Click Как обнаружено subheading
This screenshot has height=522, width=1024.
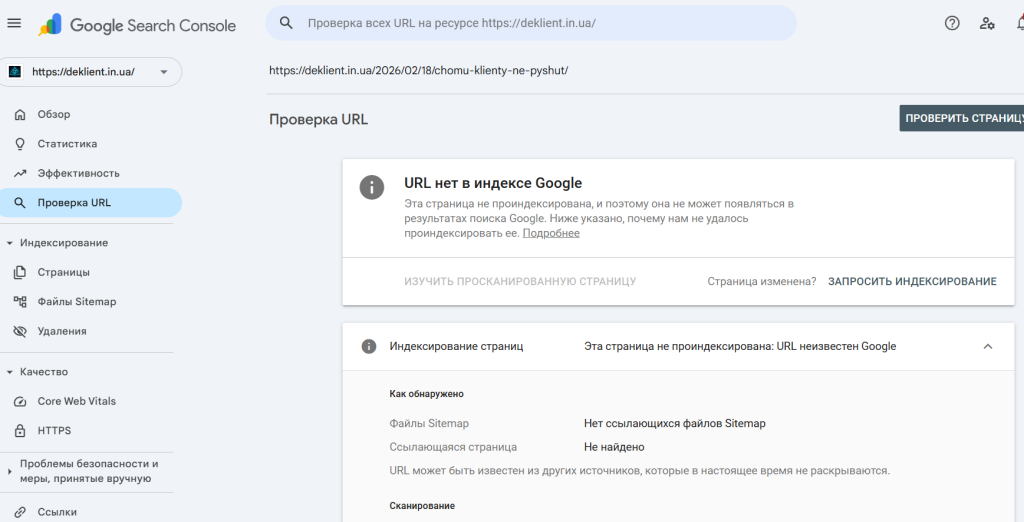[426, 394]
